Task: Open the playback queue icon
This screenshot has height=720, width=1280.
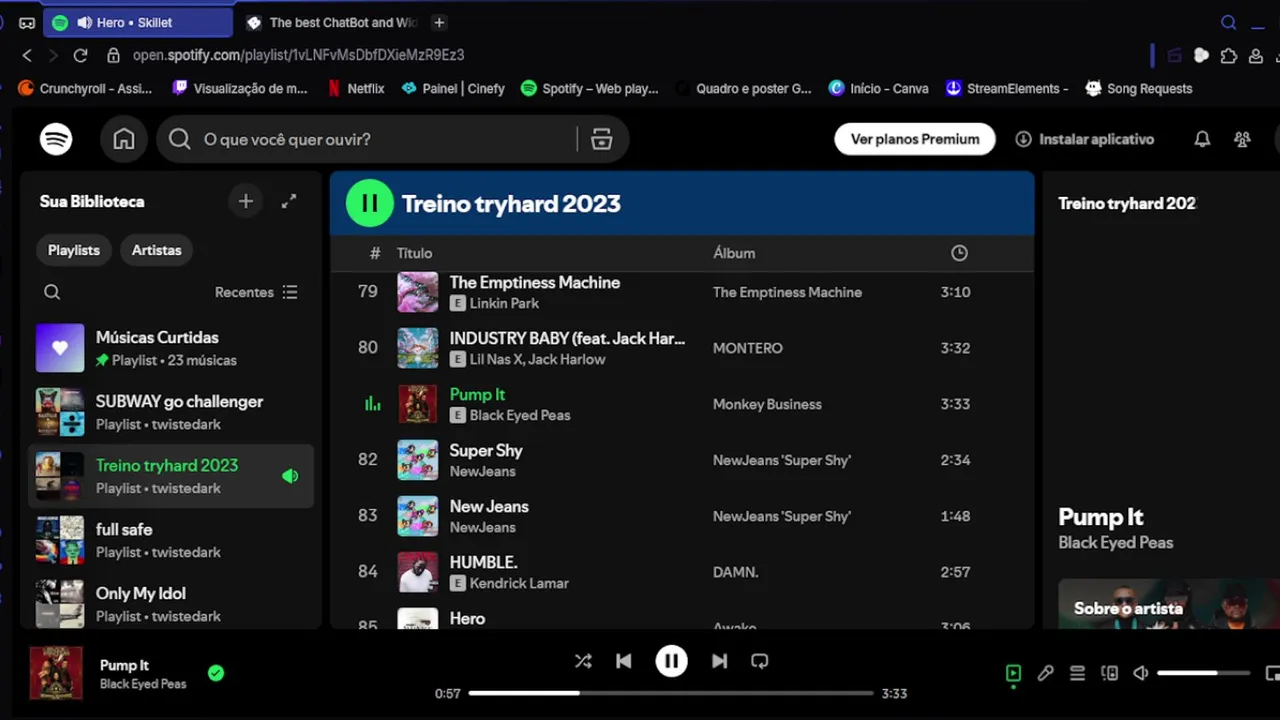Action: (1077, 673)
